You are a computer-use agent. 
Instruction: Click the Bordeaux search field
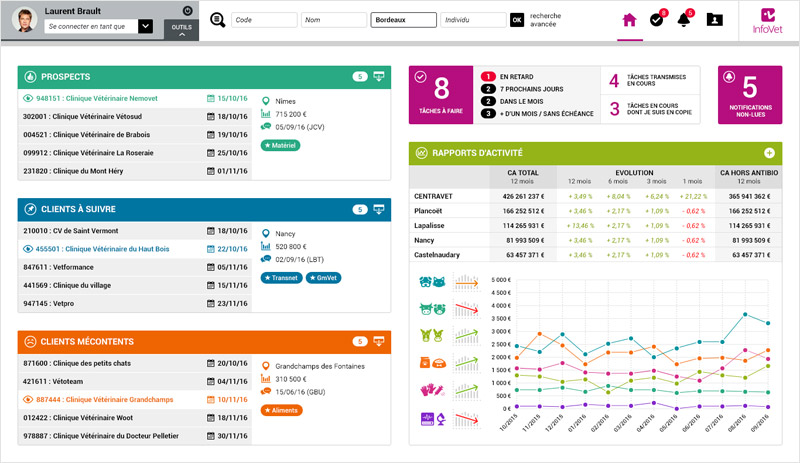coord(403,20)
